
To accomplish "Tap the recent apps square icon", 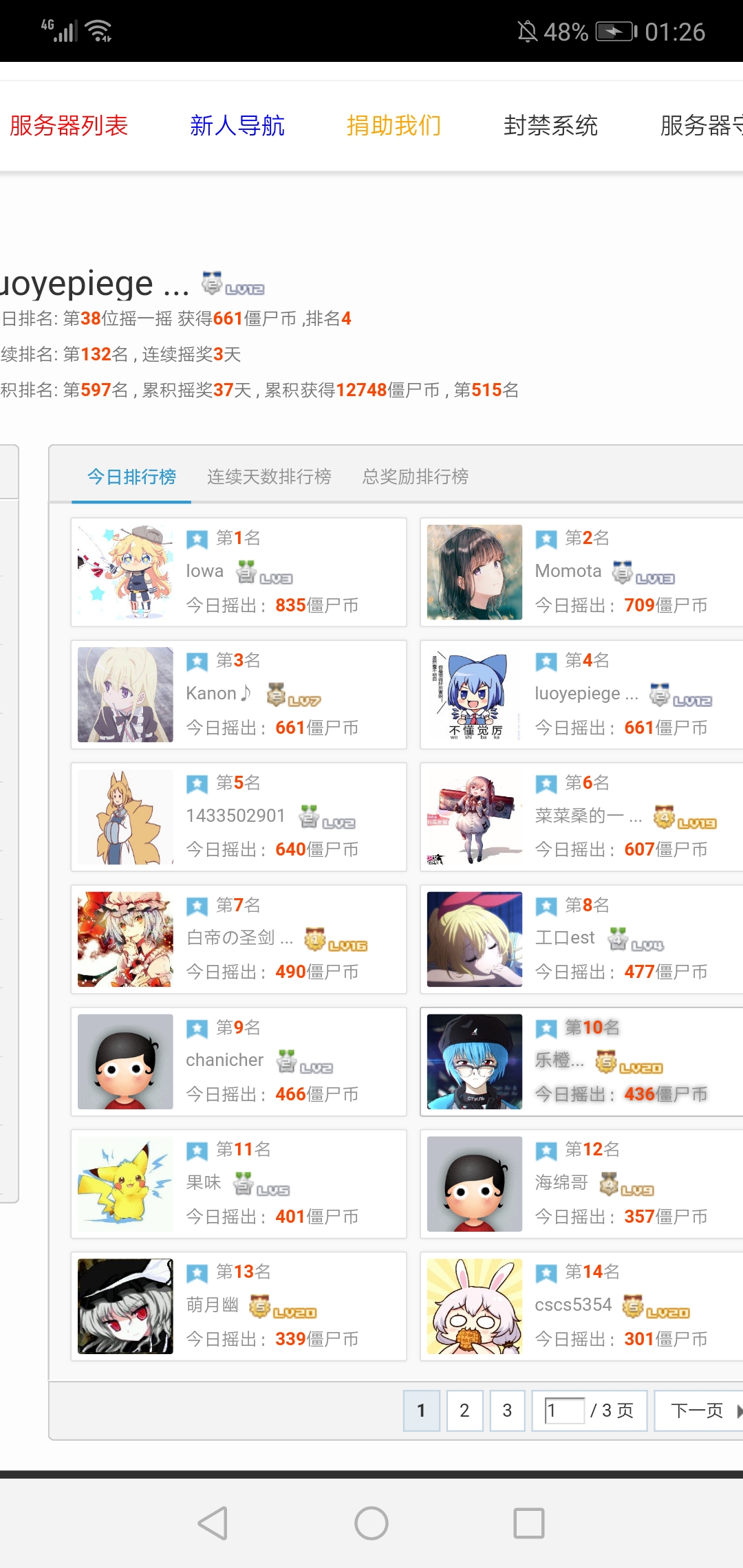I will 529,1523.
